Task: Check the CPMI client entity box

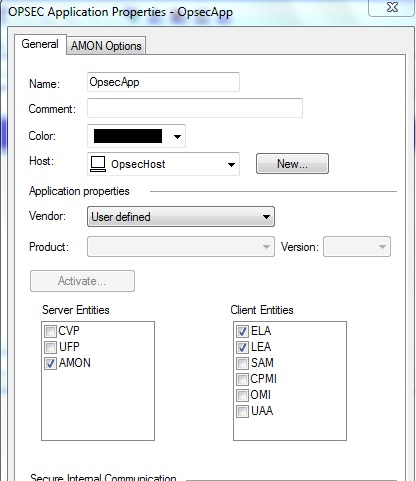Action: pos(242,379)
